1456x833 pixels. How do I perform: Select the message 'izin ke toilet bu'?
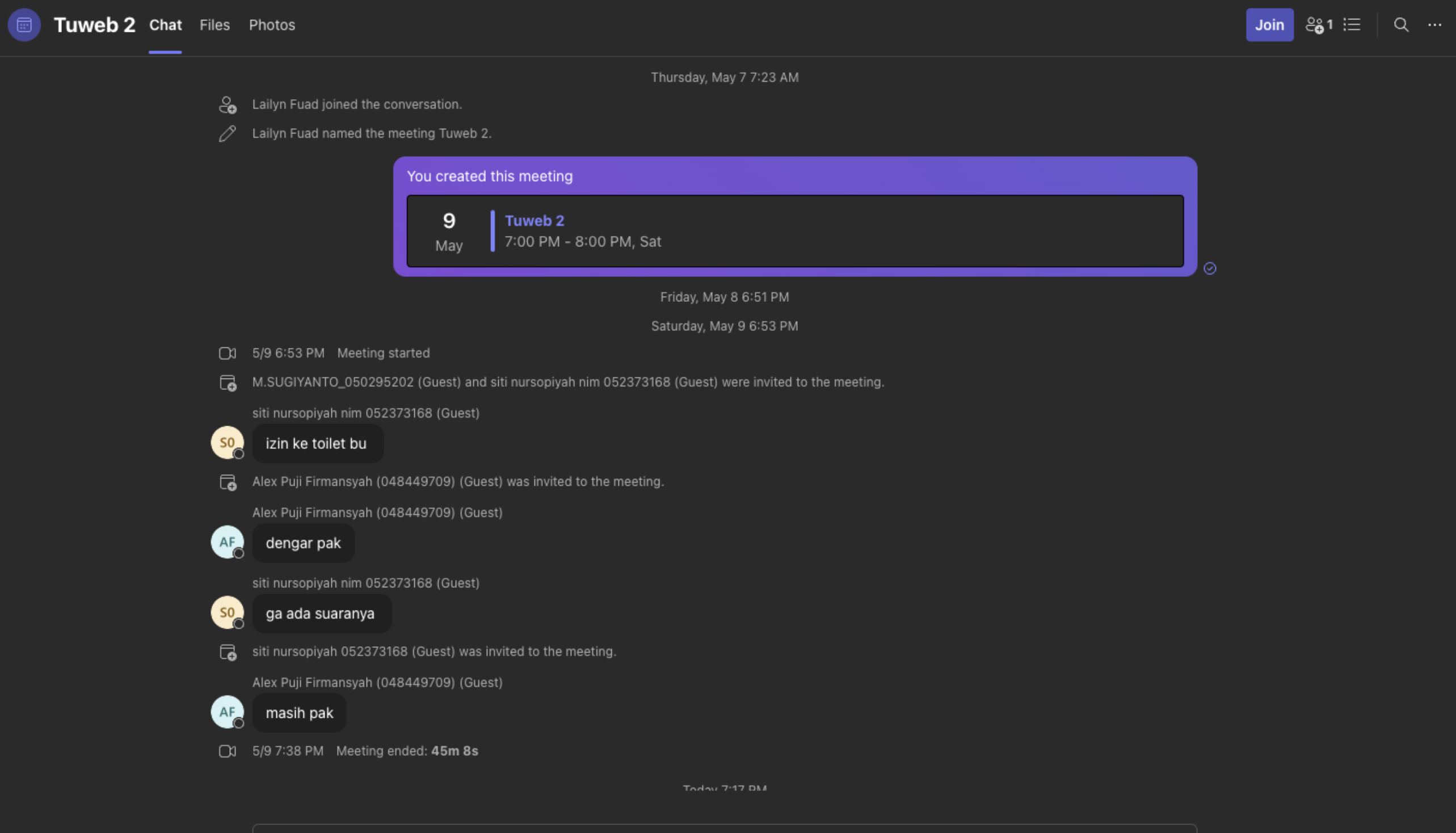[x=318, y=443]
